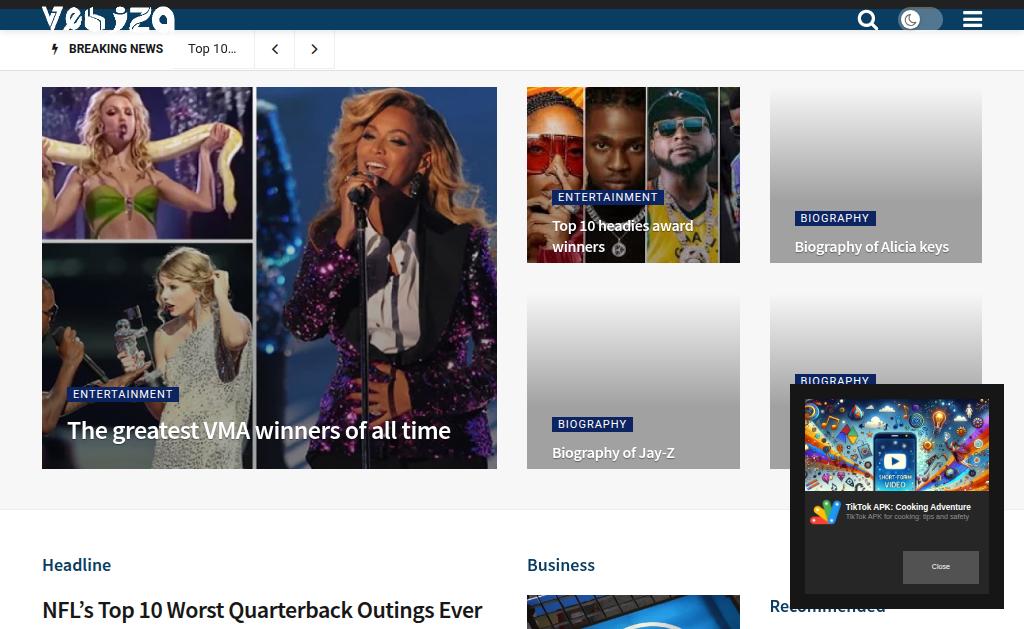Image resolution: width=1024 pixels, height=629 pixels.
Task: Open 'Biography of Alicia keys' article
Action: coord(871,247)
